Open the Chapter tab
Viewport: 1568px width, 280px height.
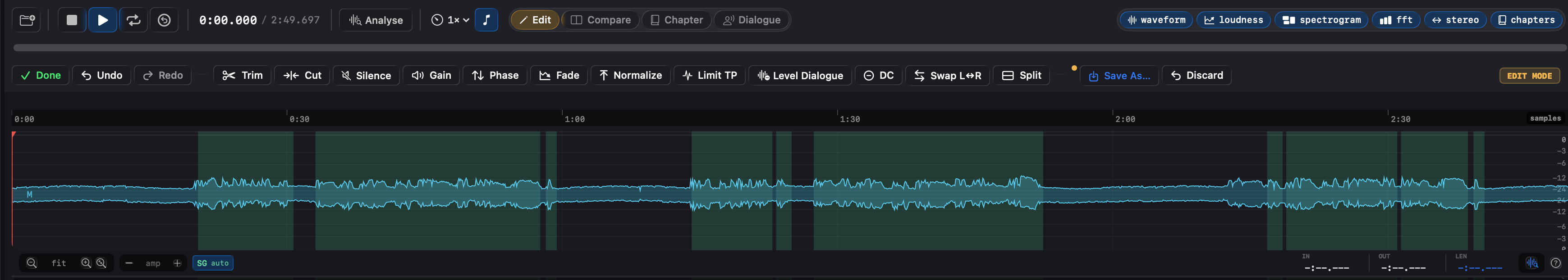click(676, 20)
